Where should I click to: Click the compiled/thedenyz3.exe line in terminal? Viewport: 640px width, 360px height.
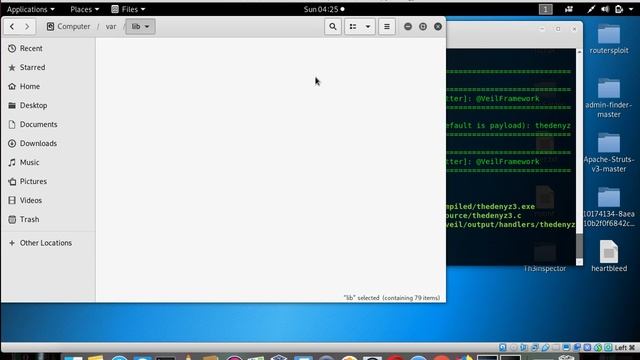click(x=490, y=207)
